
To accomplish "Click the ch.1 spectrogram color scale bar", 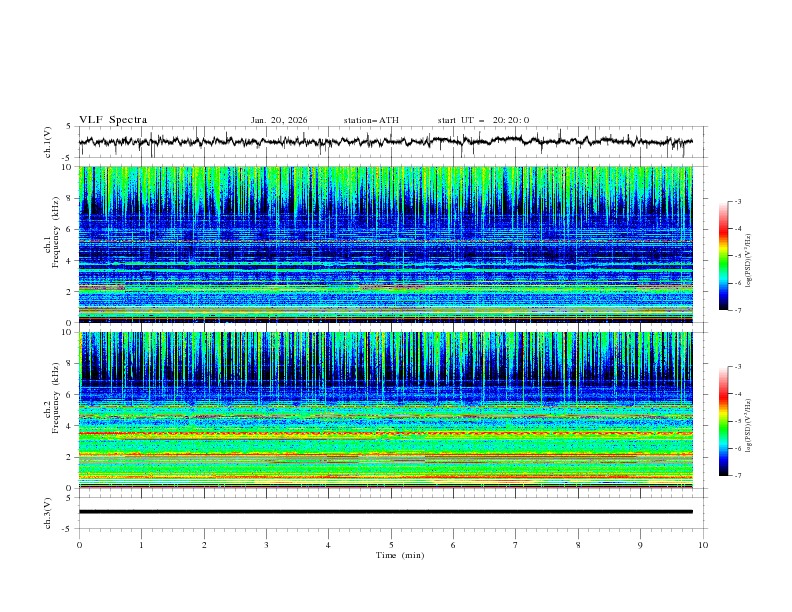I will click(723, 256).
